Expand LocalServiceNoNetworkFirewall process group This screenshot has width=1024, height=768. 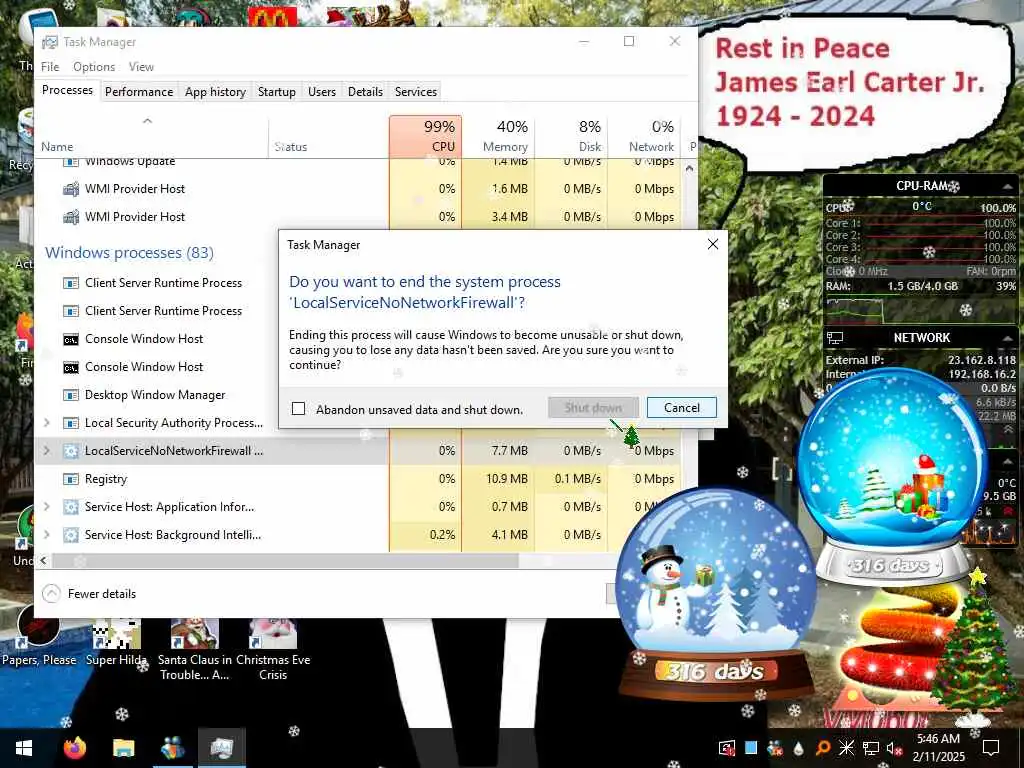[46, 451]
